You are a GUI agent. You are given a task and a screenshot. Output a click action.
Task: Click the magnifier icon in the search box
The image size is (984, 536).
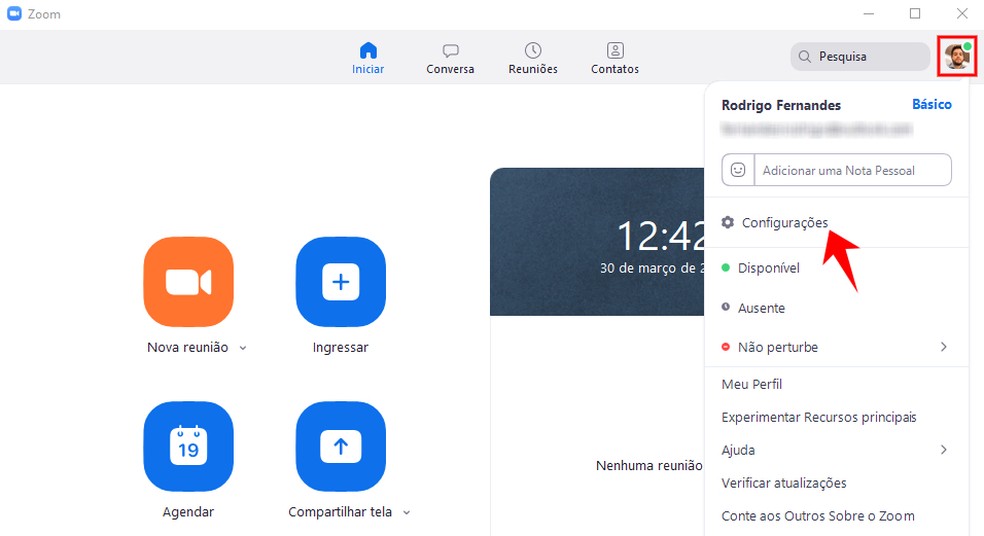click(x=805, y=56)
